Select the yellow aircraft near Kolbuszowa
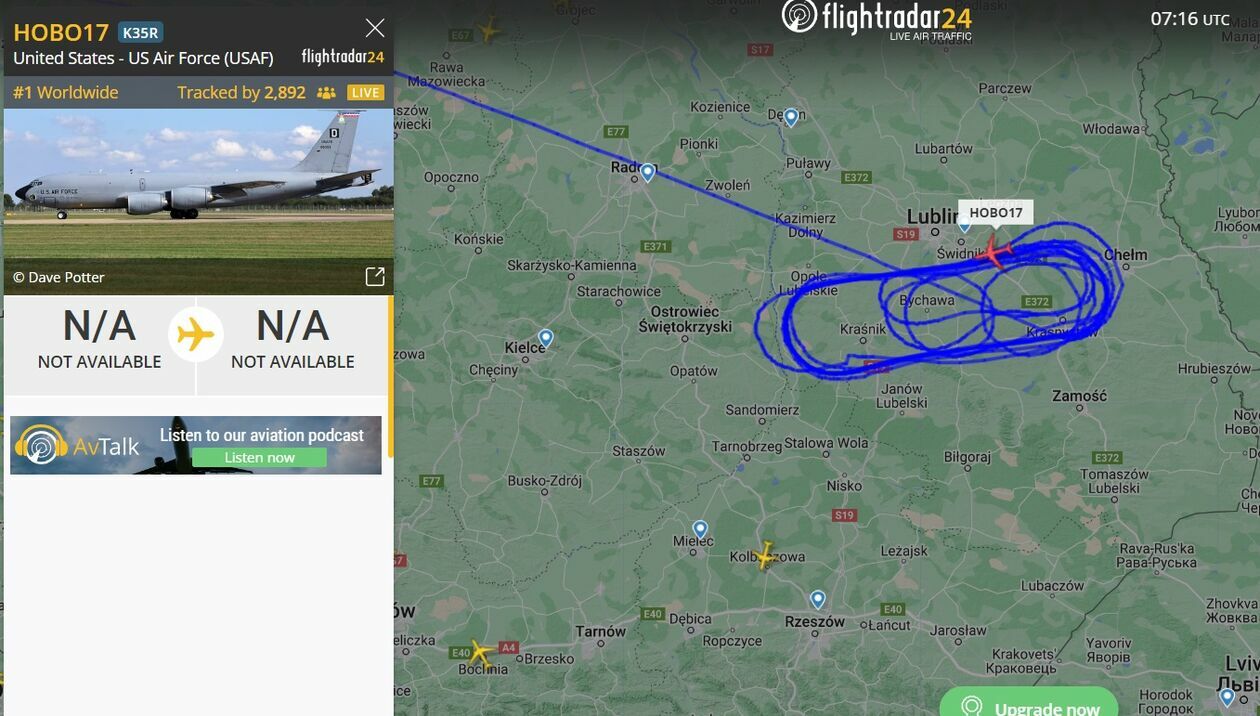Image resolution: width=1260 pixels, height=716 pixels. 766,555
